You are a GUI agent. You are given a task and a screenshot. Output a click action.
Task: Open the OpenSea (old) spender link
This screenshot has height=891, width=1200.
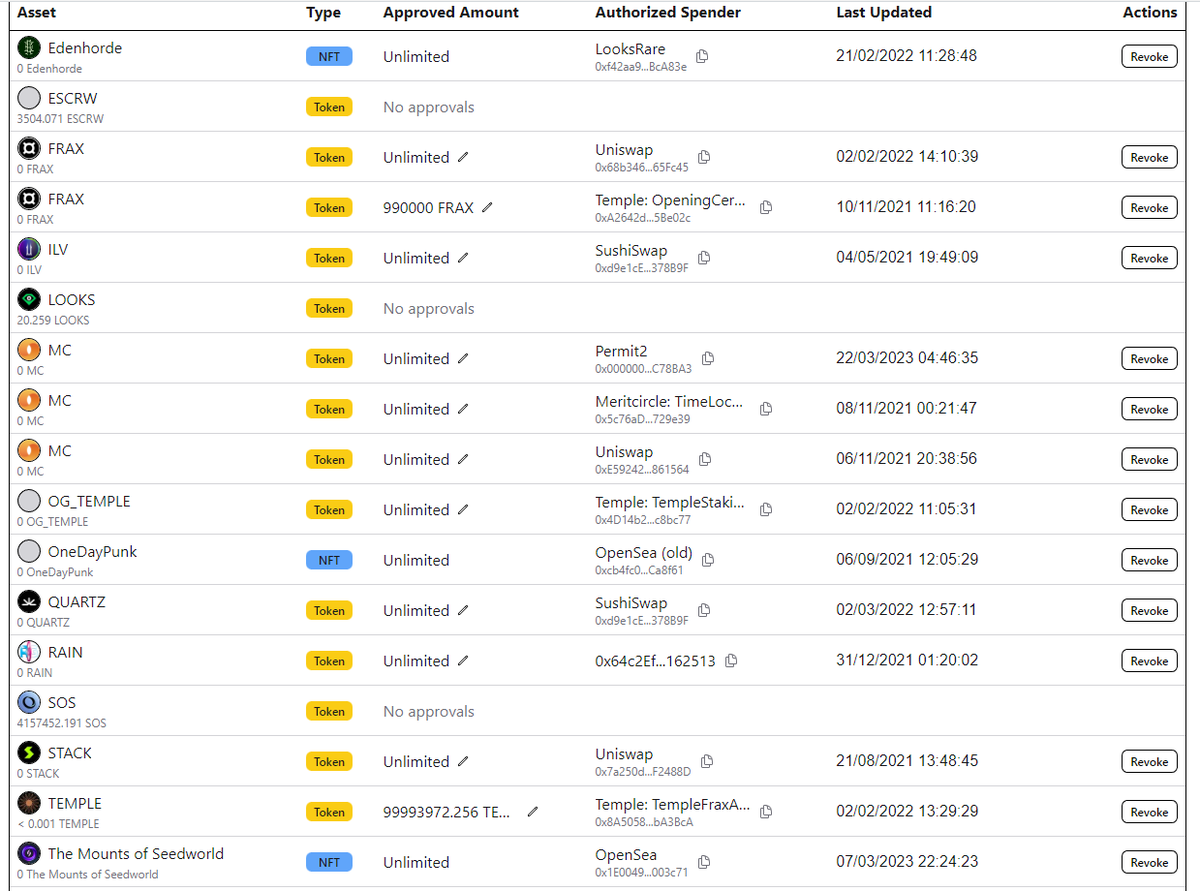[644, 552]
